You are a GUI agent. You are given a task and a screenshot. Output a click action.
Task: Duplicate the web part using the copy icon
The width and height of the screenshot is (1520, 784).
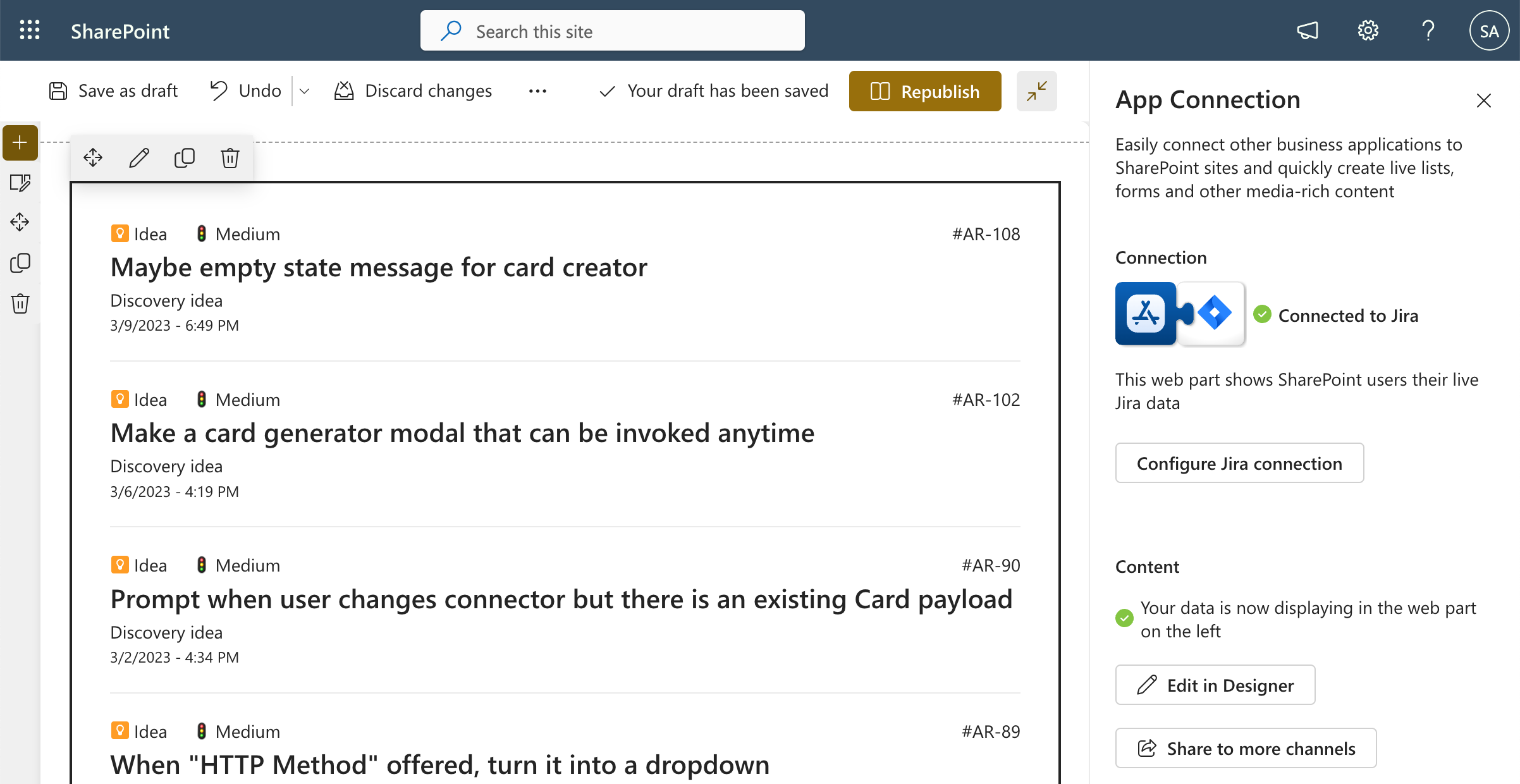tap(184, 157)
